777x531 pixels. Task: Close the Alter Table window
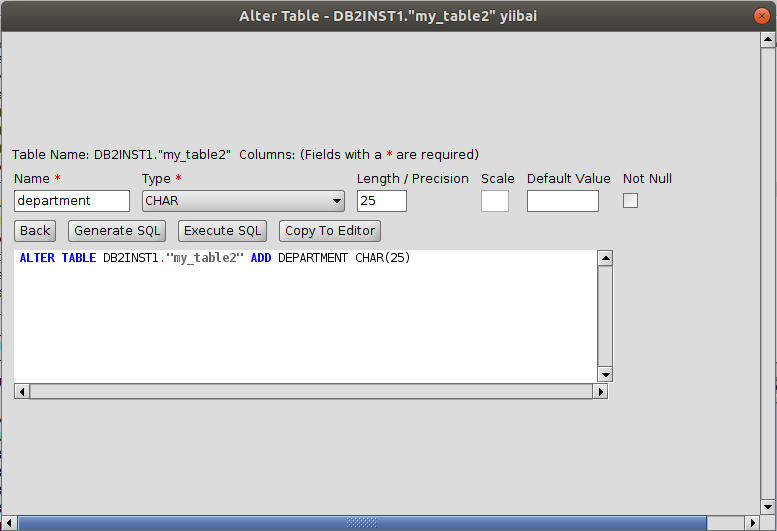click(x=762, y=15)
